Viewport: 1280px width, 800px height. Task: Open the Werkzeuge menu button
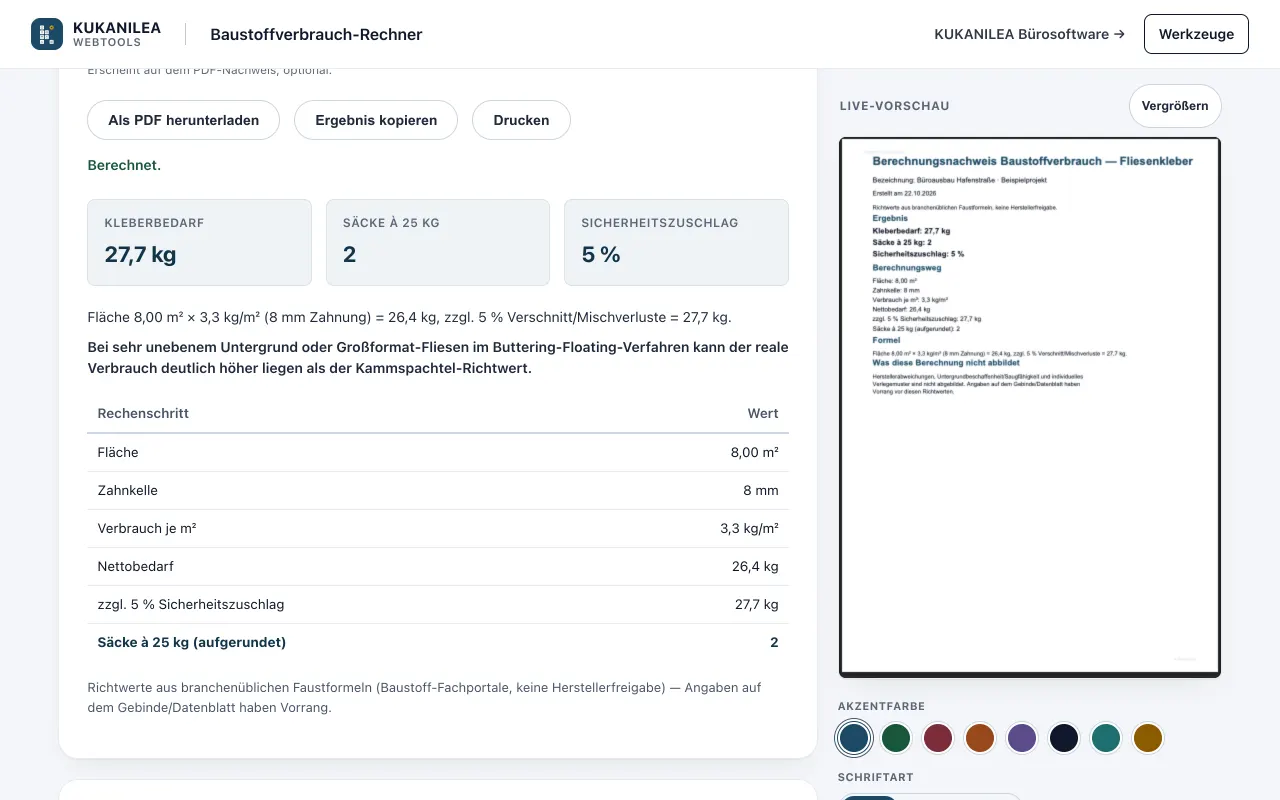(1196, 34)
